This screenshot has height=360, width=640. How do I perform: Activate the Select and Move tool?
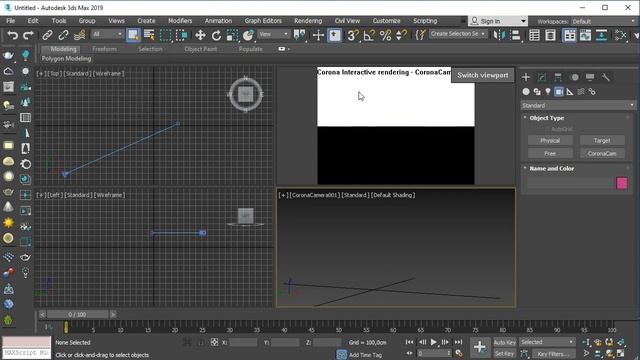[200, 36]
